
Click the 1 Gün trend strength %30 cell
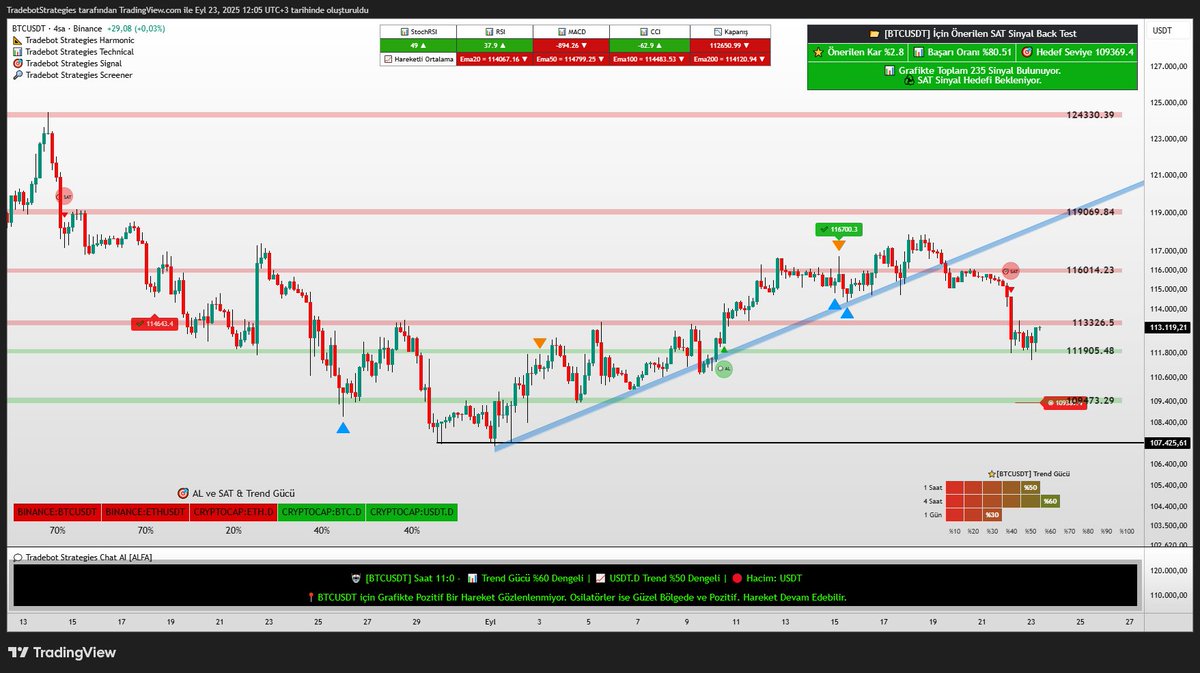coord(992,515)
